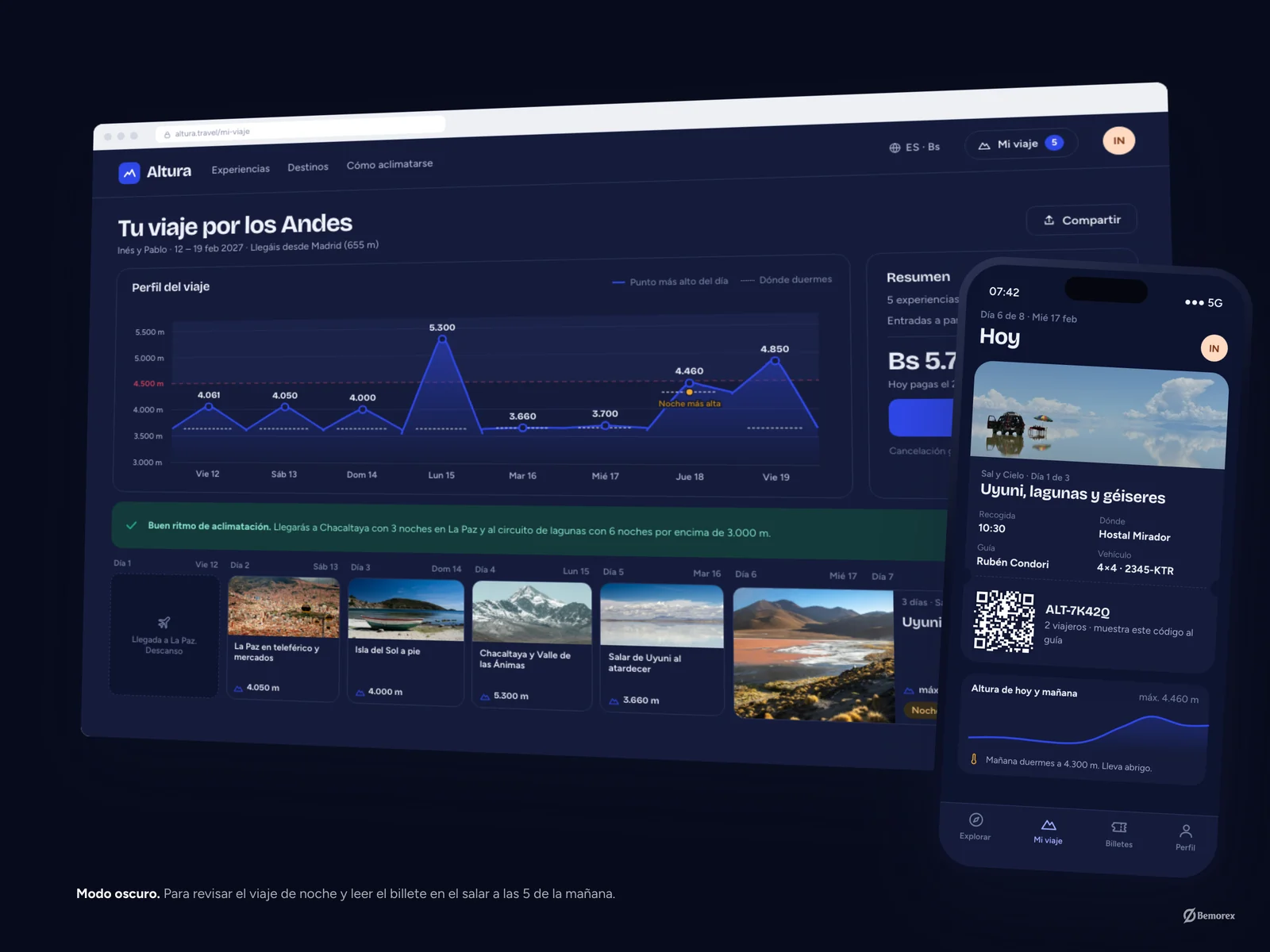Click the 3.660 point on Mar 16
Screen dimensions: 1270x952
click(522, 428)
